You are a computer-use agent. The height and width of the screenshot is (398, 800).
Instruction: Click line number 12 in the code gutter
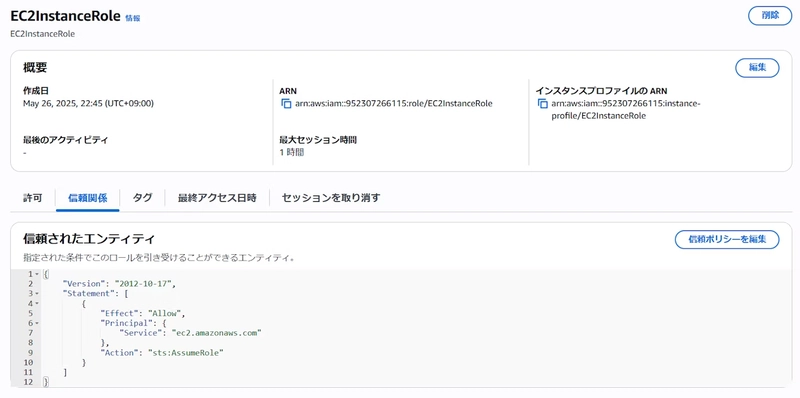[29, 382]
